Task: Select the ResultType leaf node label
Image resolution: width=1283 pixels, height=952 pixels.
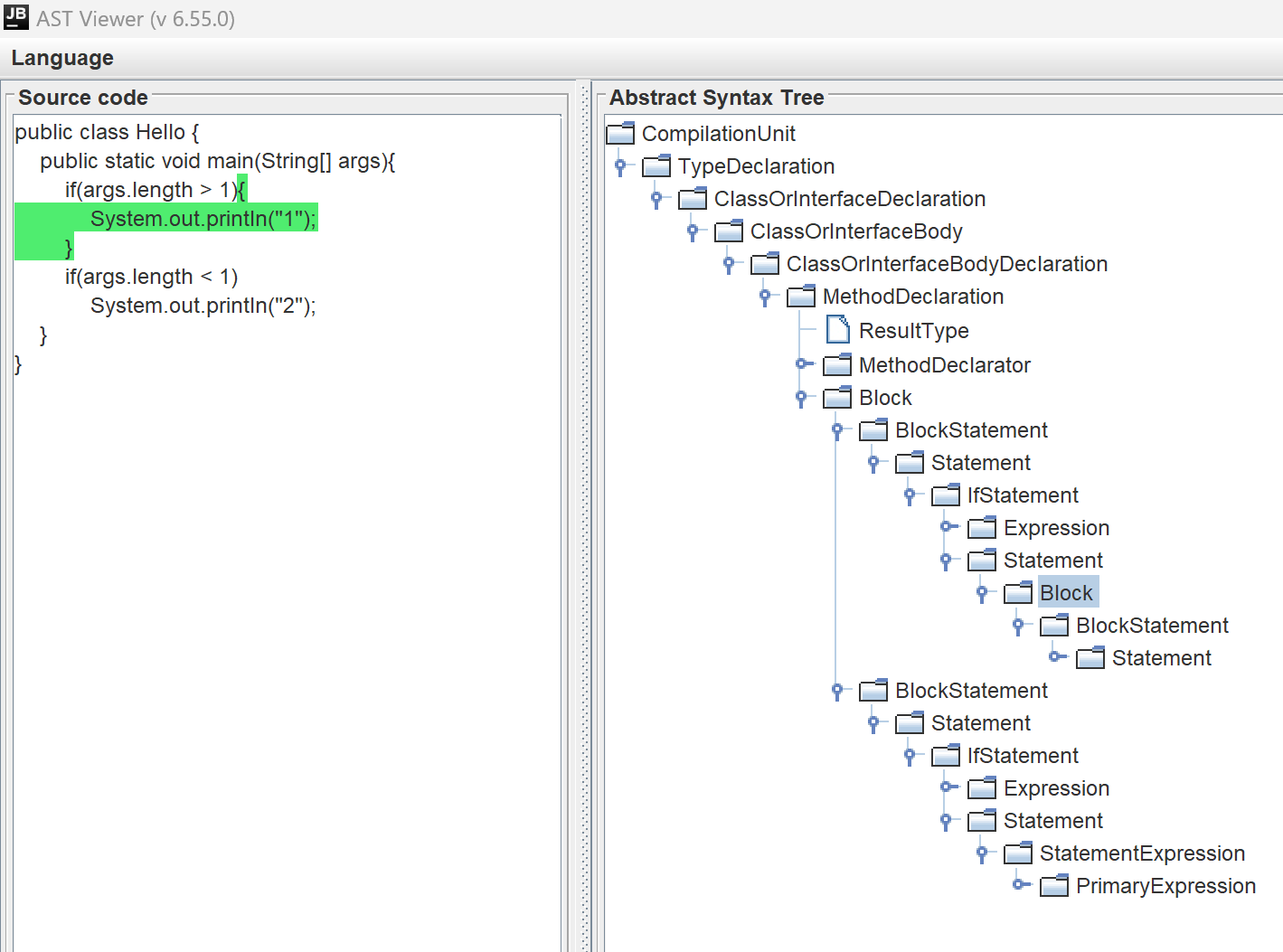Action: (914, 331)
